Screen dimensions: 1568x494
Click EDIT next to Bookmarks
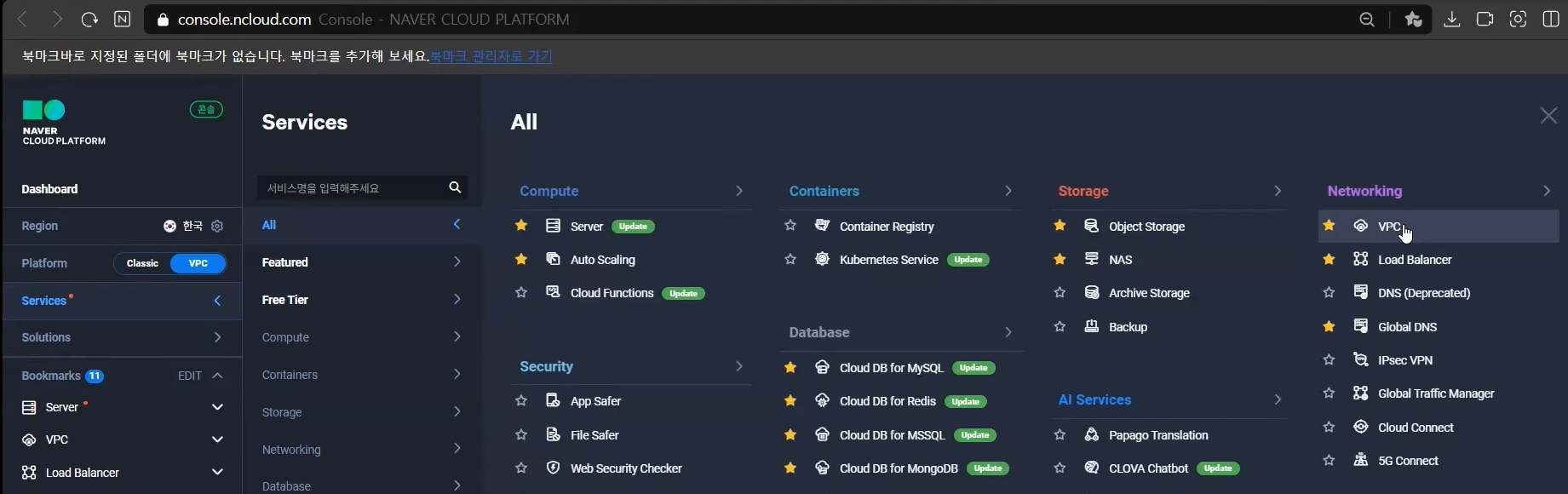click(190, 376)
